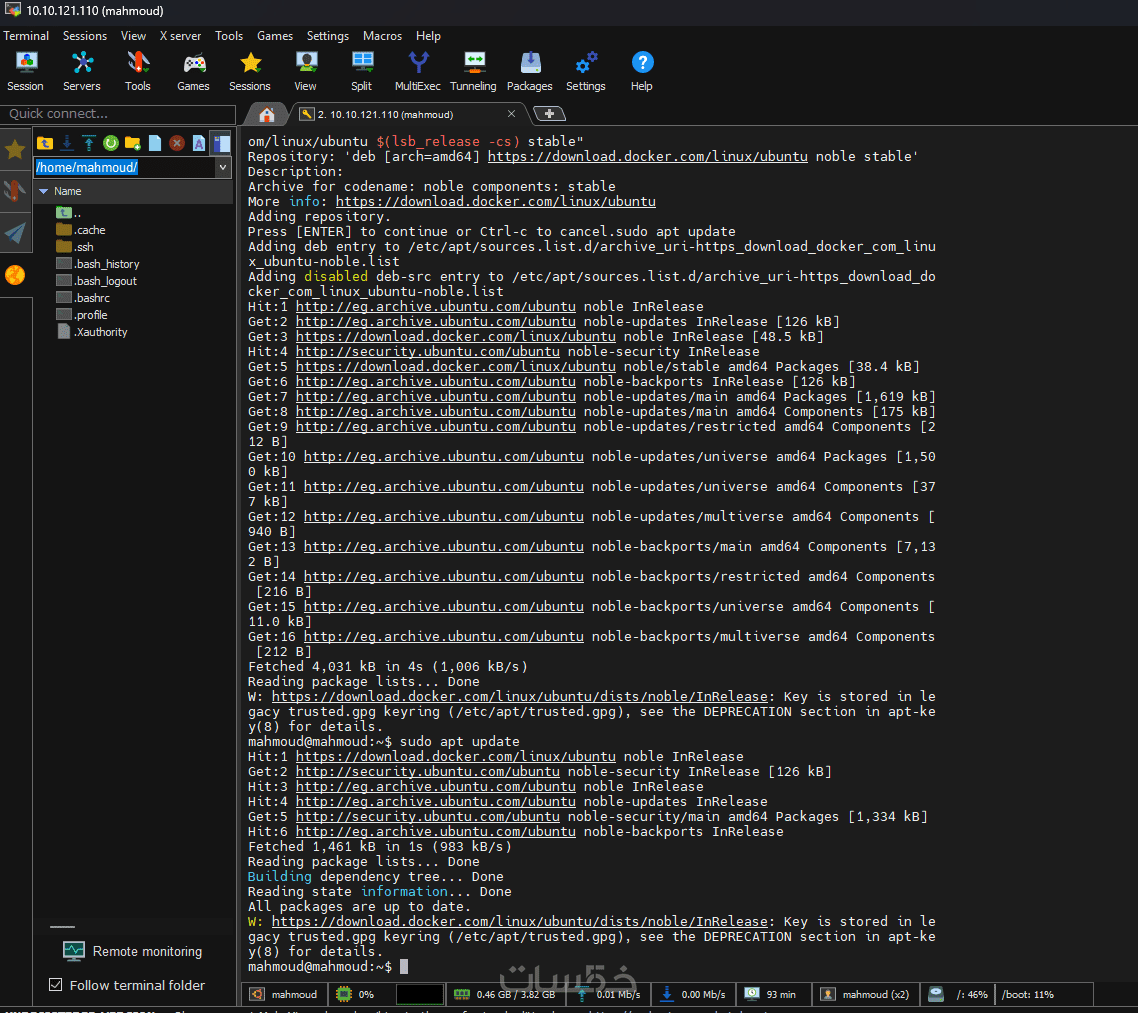Open the Games toolbar icon
The height and width of the screenshot is (1013, 1138).
click(193, 71)
